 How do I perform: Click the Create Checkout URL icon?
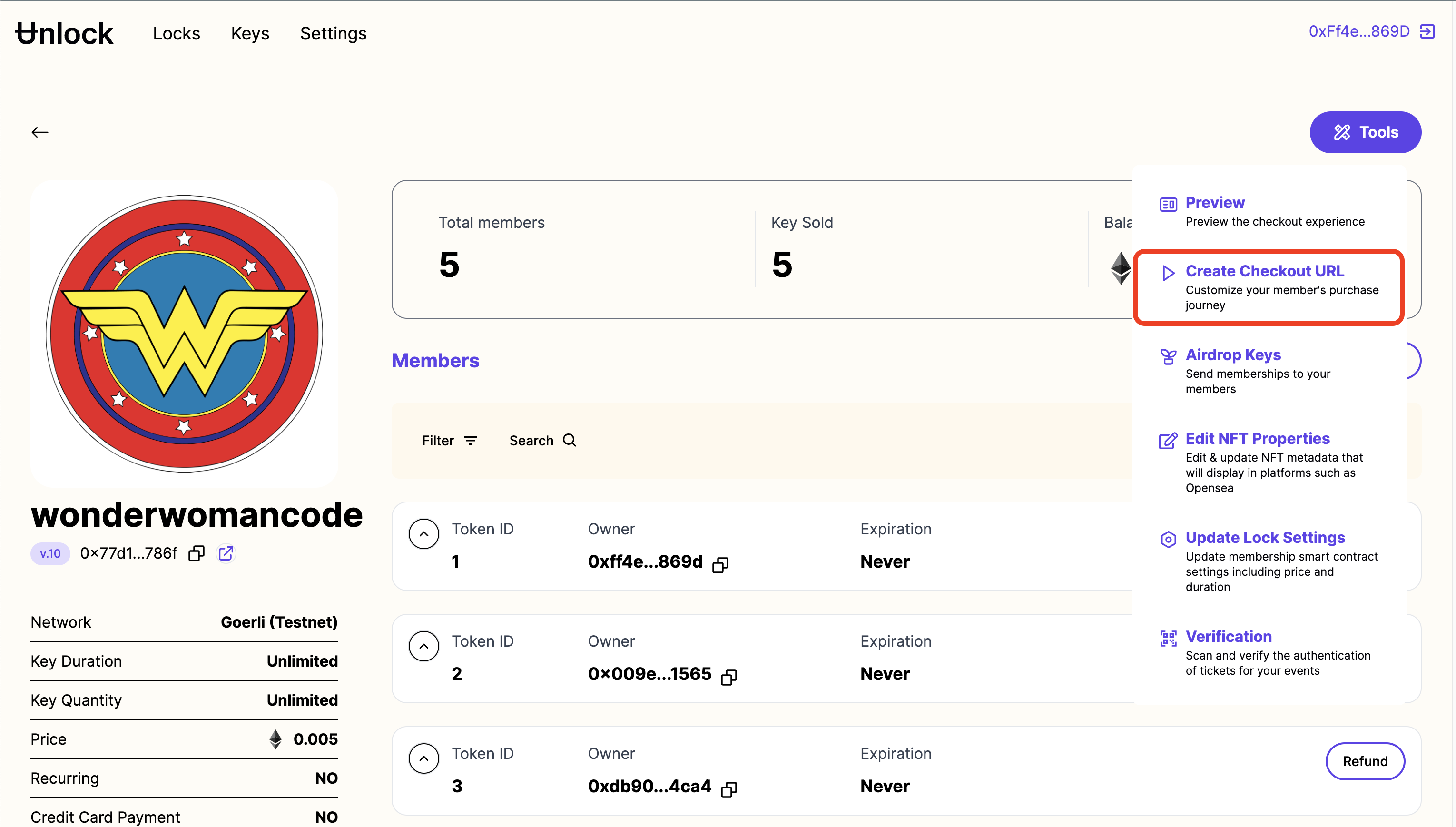point(1167,272)
